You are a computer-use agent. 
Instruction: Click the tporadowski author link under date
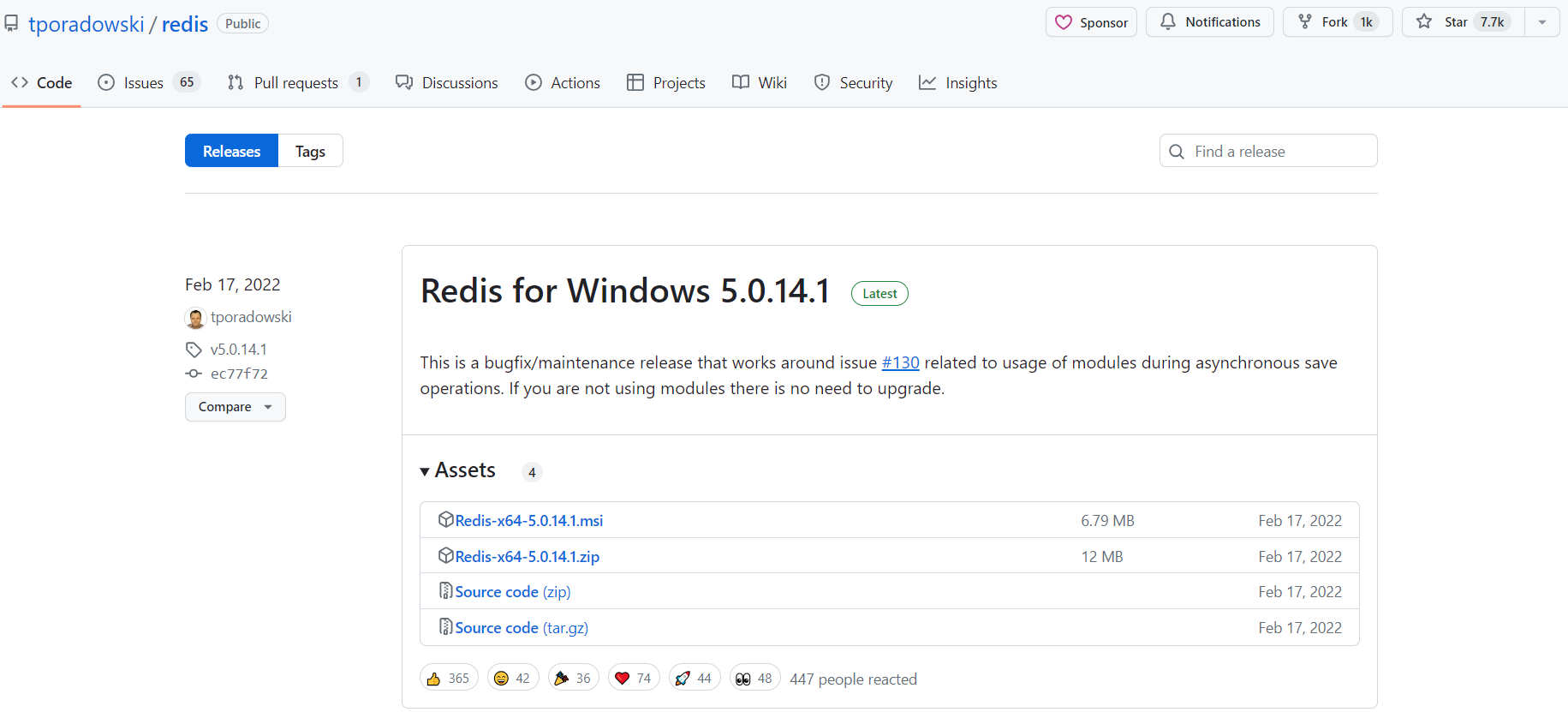(251, 317)
